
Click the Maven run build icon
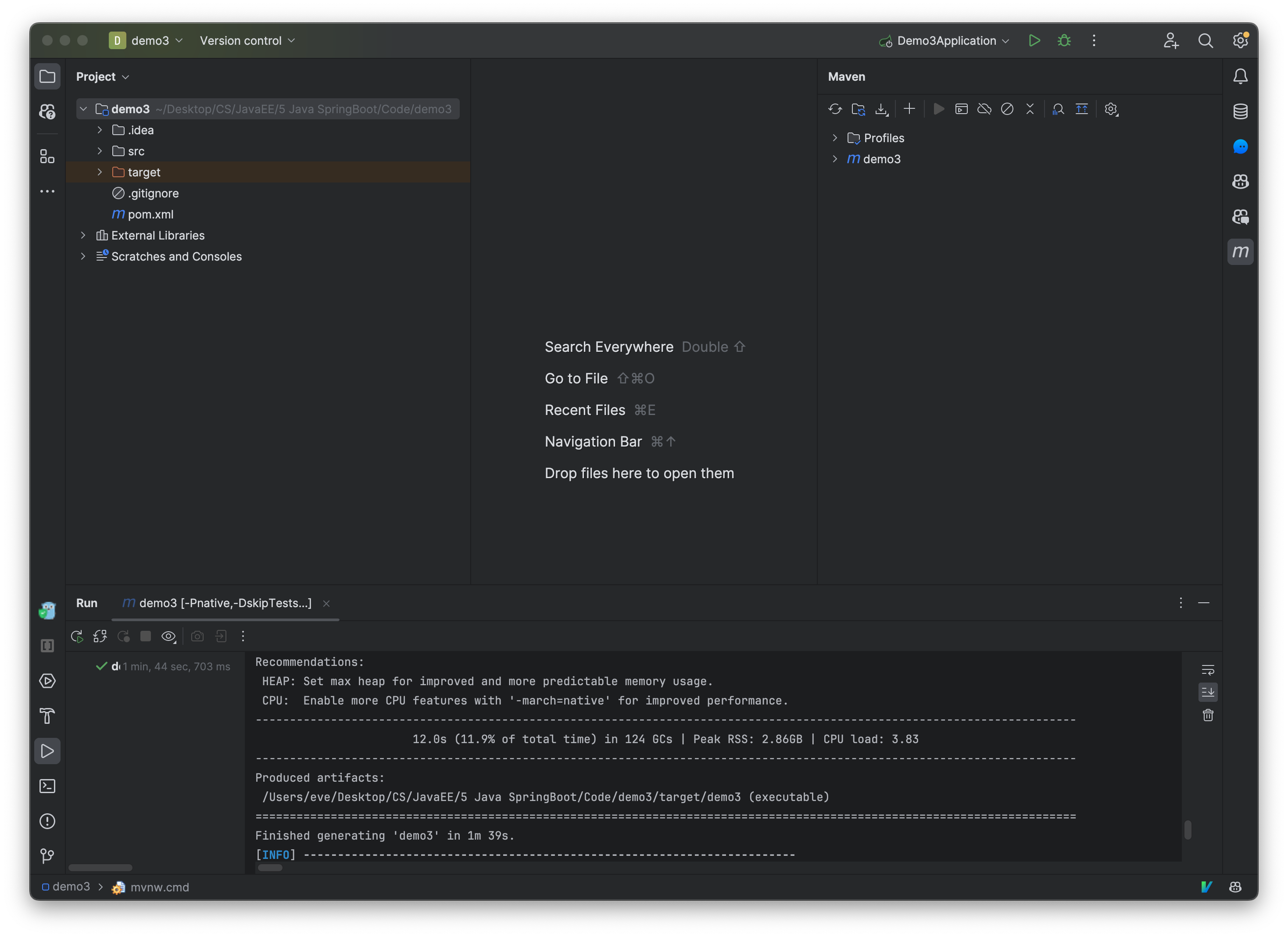point(937,108)
